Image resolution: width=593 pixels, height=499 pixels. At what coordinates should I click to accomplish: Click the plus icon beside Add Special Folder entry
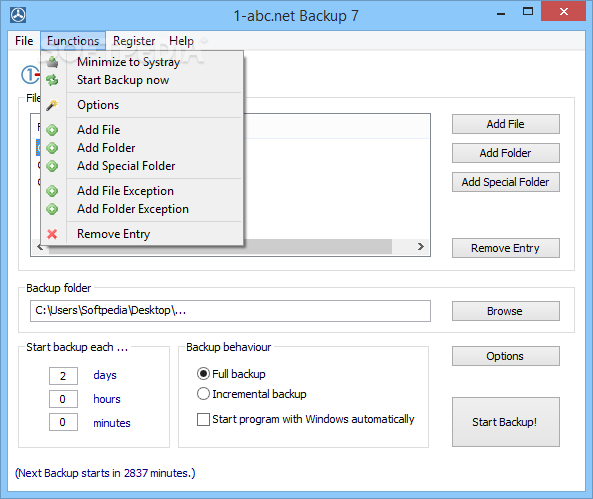(52, 166)
